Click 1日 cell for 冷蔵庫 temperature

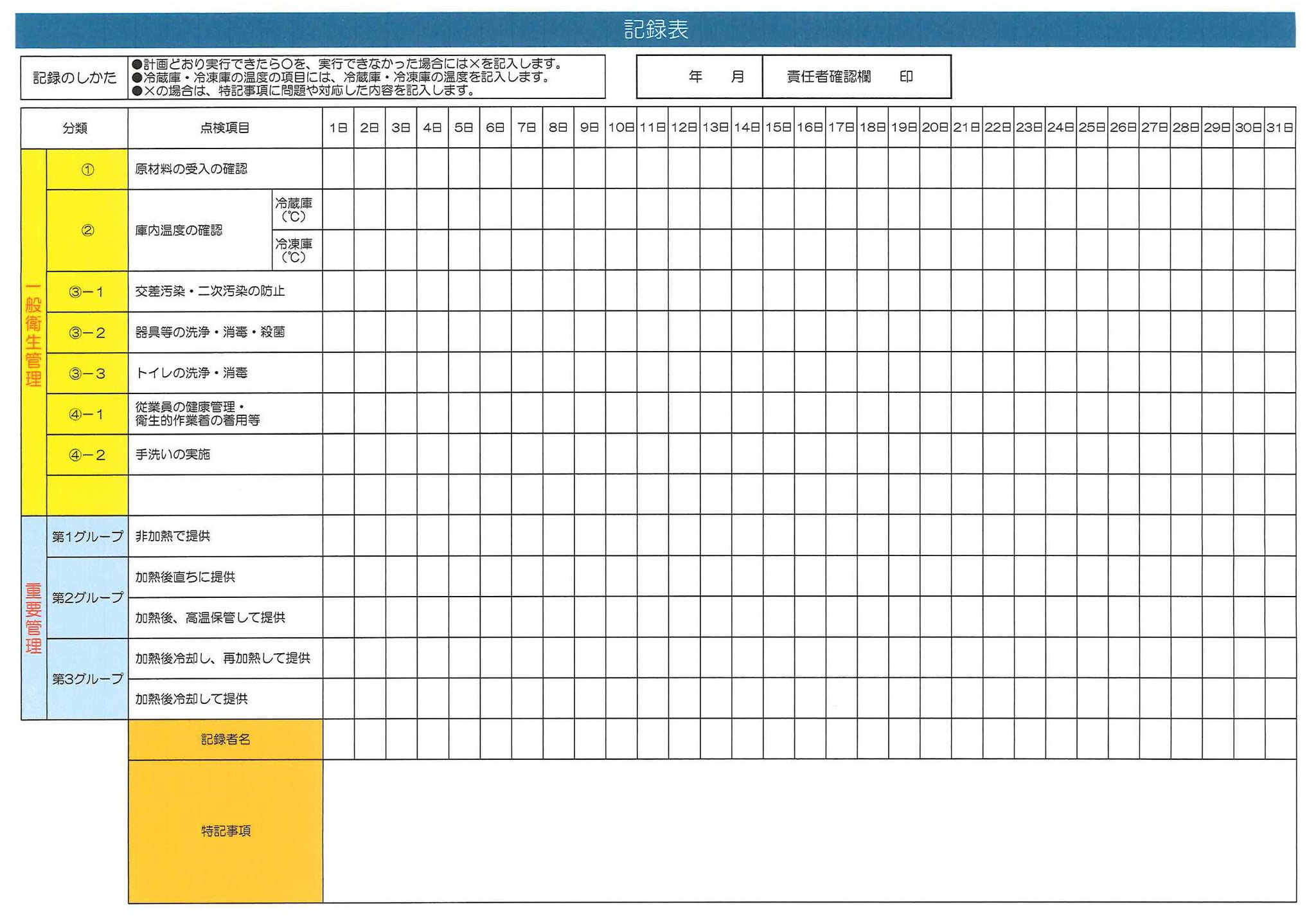point(338,210)
